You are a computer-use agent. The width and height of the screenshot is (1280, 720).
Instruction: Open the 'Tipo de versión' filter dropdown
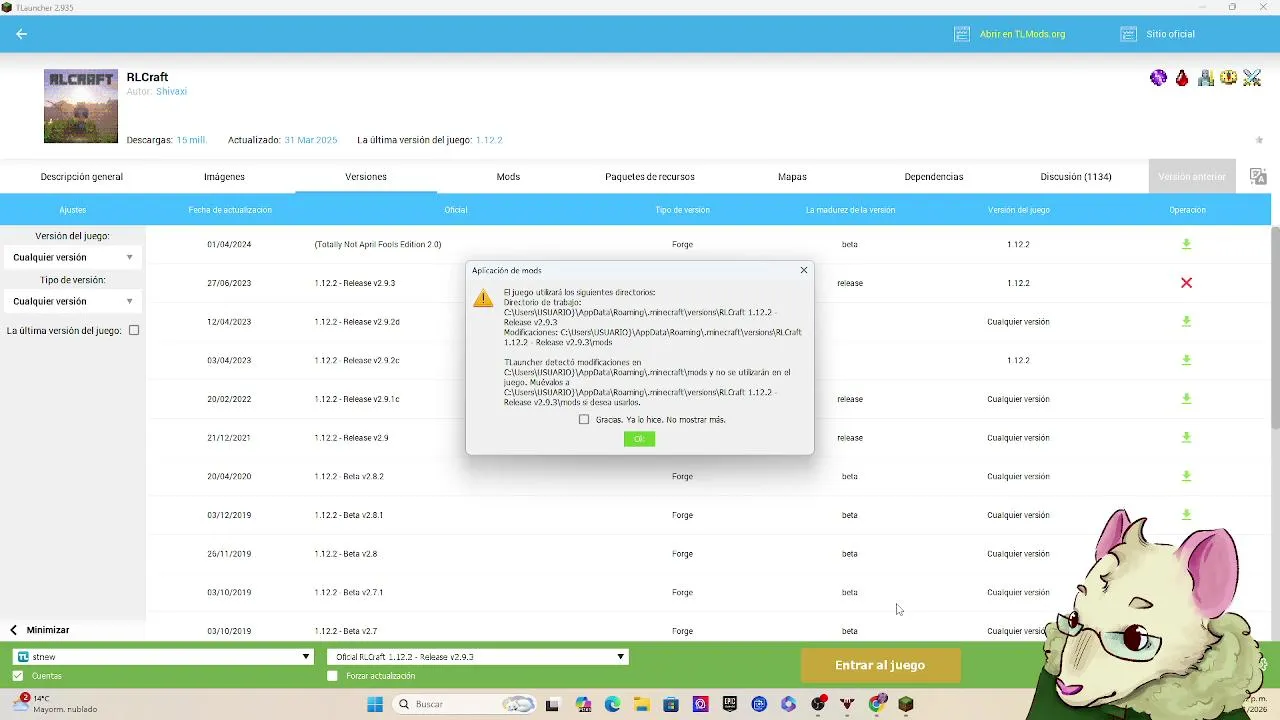point(72,301)
